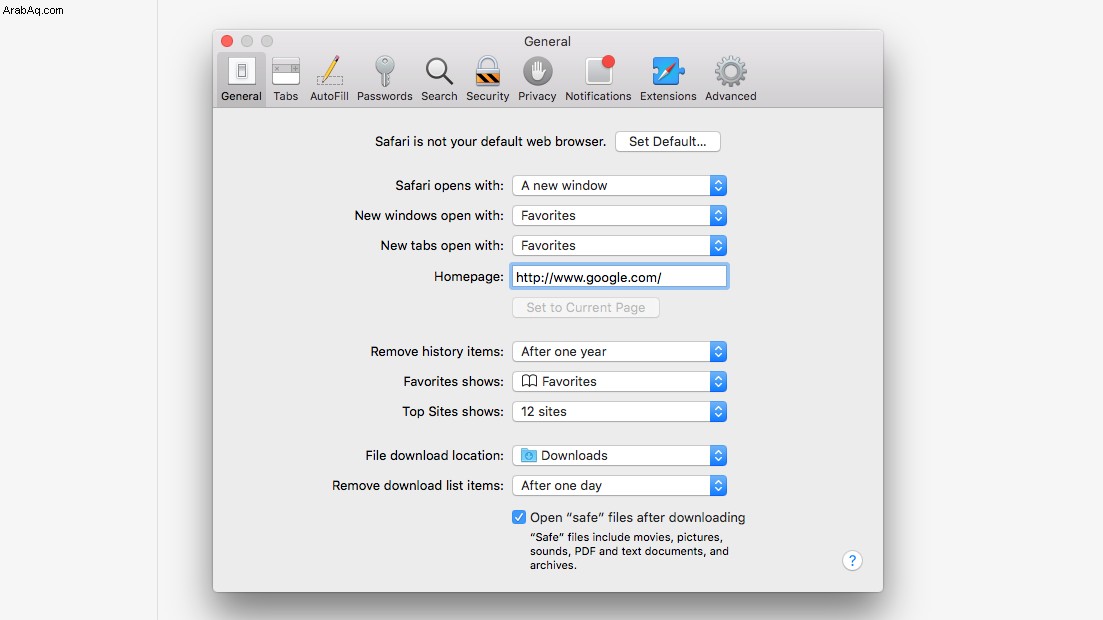Click the ArabAq.com text at top left
Screen dimensions: 1103x620
click(x=33, y=10)
